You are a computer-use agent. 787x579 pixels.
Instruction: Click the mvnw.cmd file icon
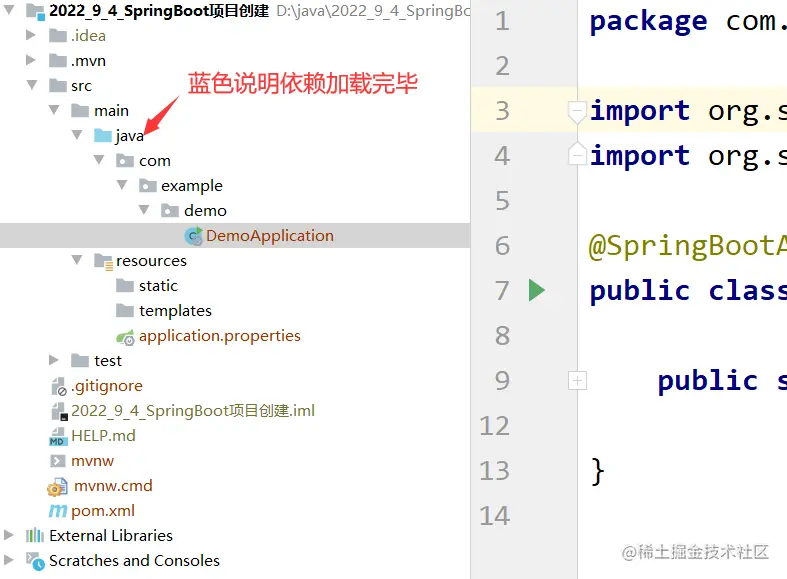point(57,486)
